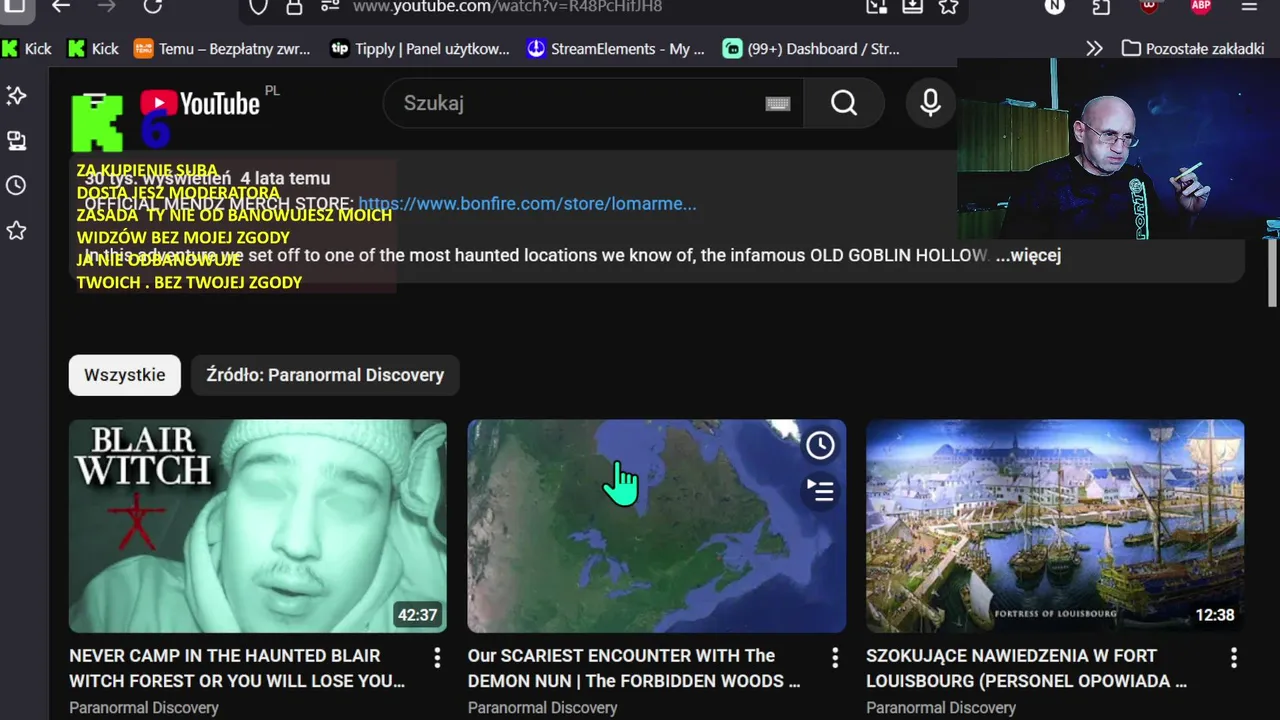This screenshot has width=1280, height=720.
Task: Open the second Kick bookmark
Action: [x=93, y=48]
